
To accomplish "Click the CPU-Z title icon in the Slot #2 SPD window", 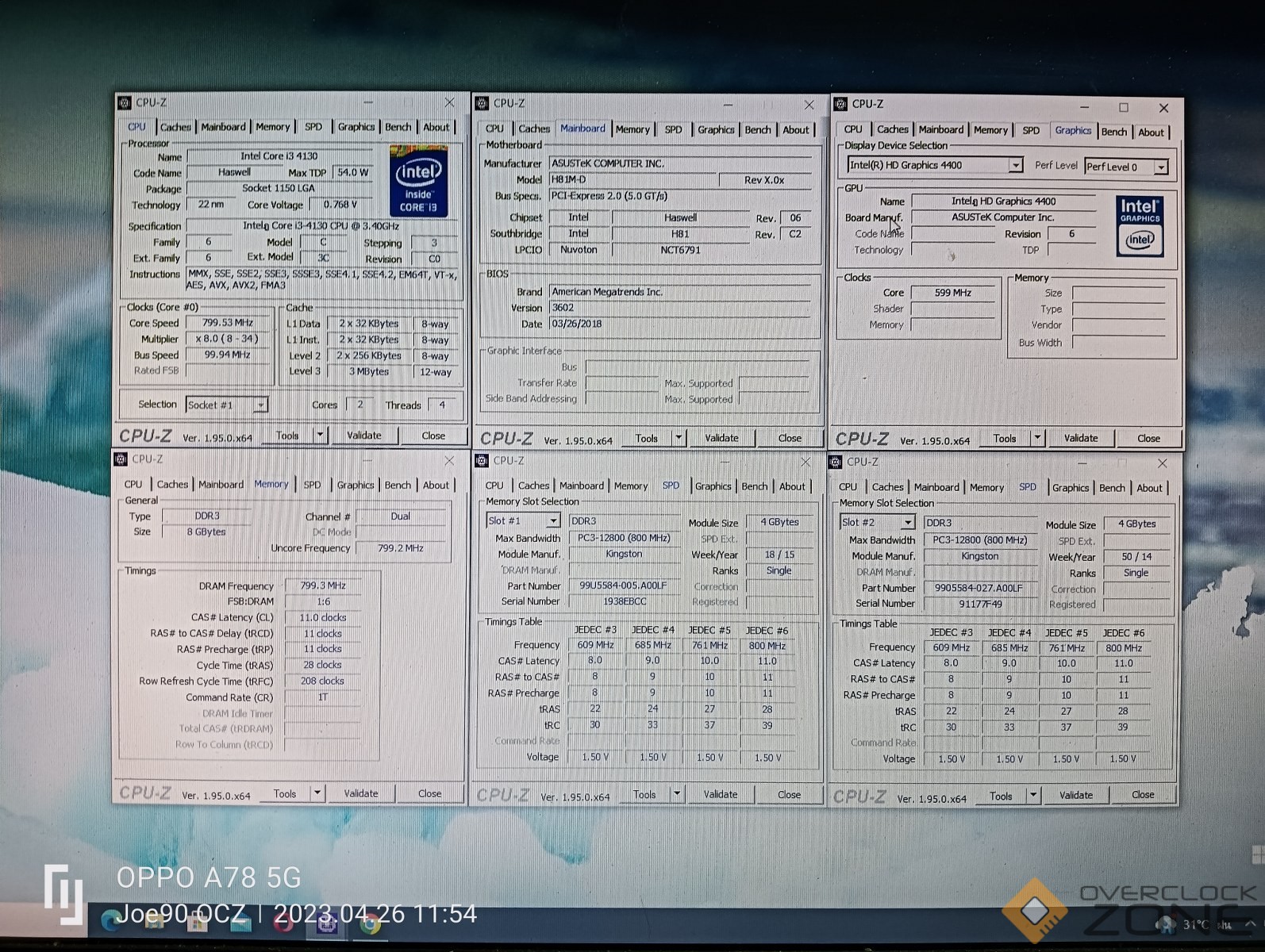I will [835, 462].
